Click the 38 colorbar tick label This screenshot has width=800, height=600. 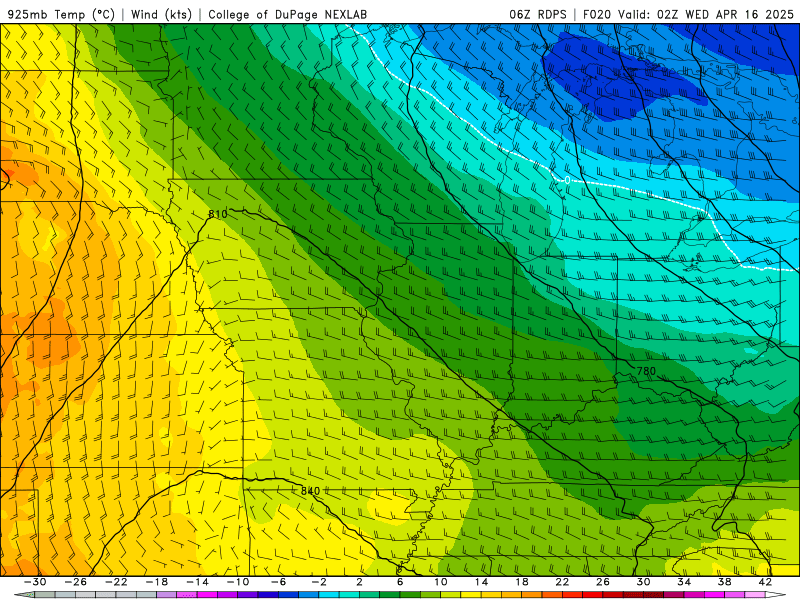tap(724, 582)
